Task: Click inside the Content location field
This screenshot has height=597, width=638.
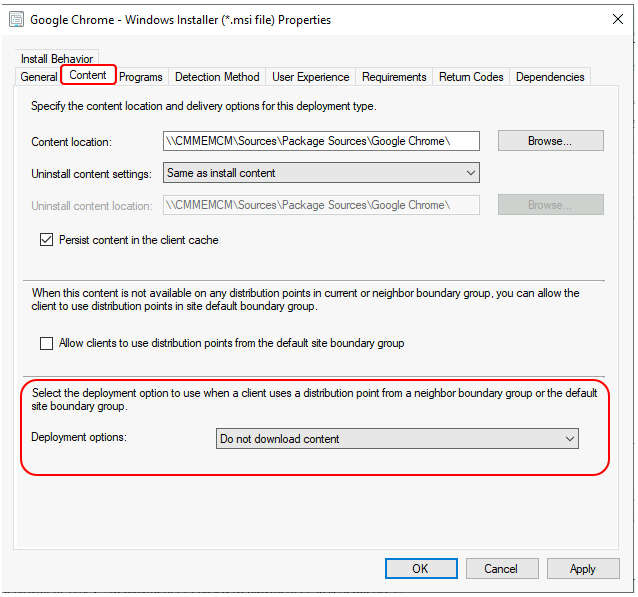Action: pyautogui.click(x=320, y=141)
